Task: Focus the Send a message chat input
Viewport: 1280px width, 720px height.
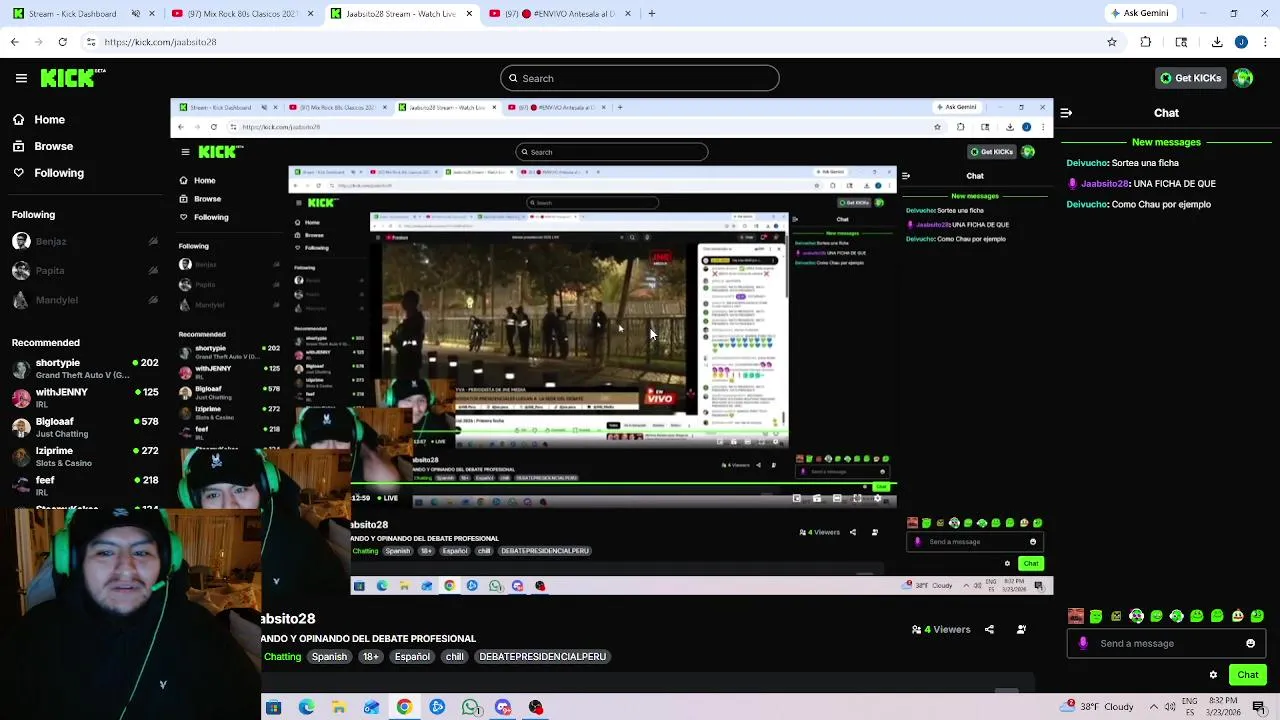Action: pos(1166,643)
